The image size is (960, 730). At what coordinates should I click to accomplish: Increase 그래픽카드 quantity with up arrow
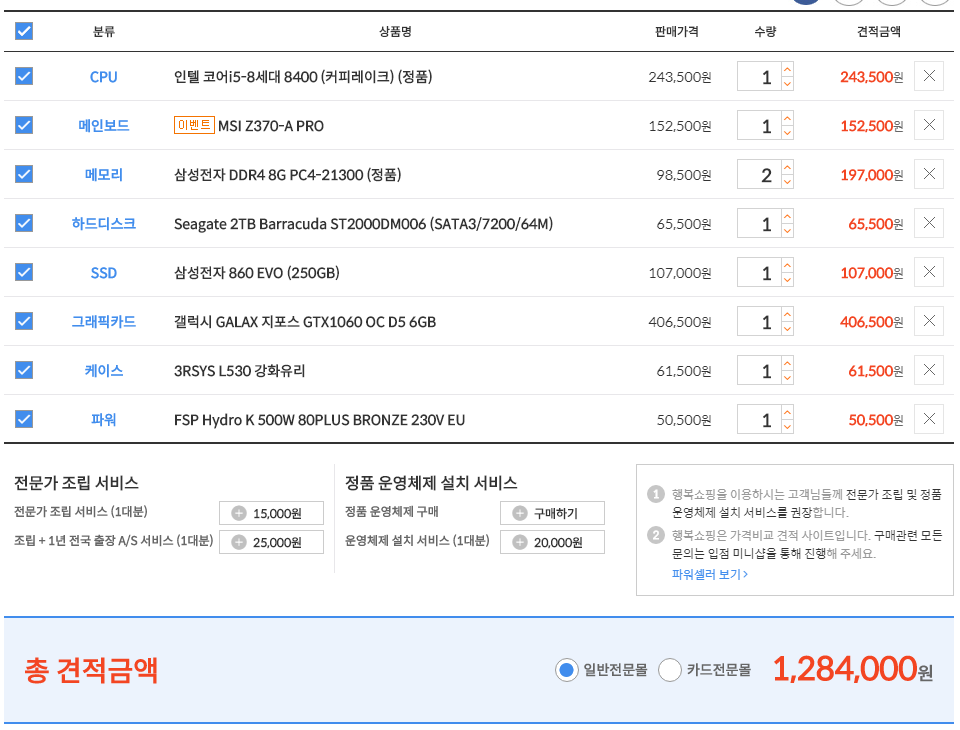pyautogui.click(x=787, y=314)
